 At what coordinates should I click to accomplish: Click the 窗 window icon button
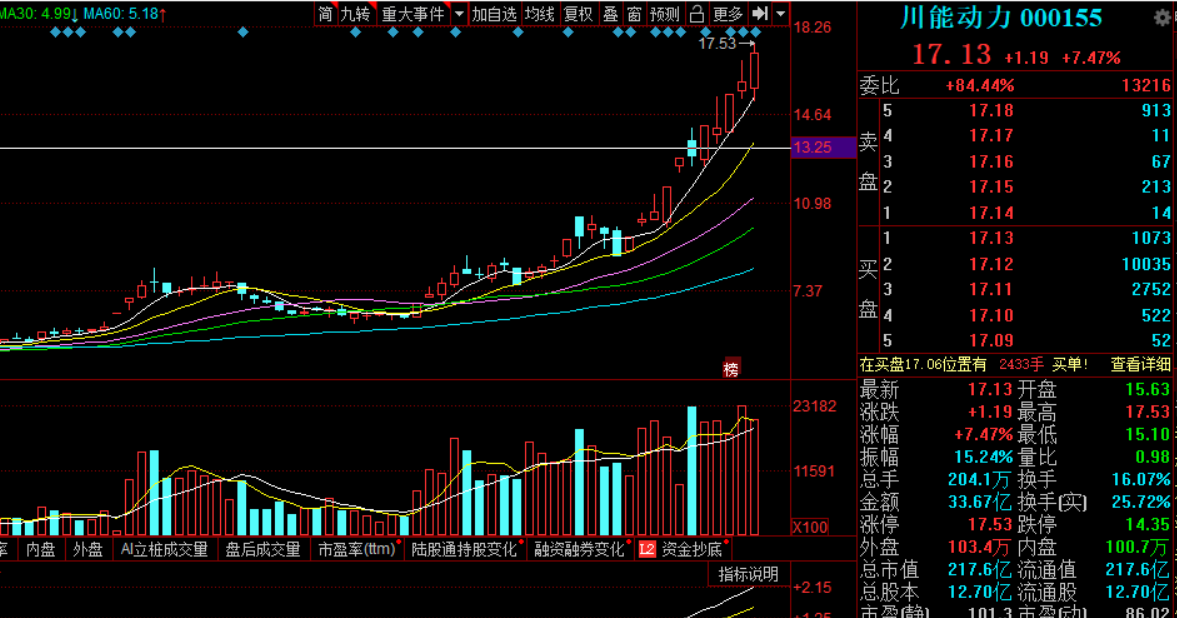[x=634, y=14]
